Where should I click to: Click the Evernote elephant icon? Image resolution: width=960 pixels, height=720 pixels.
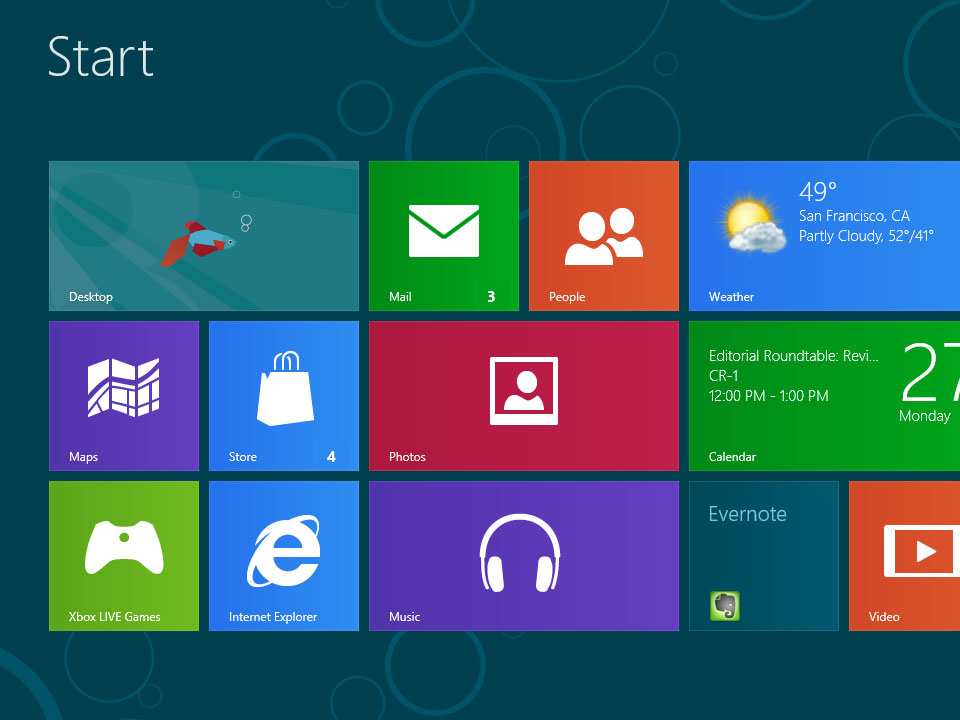click(x=724, y=605)
